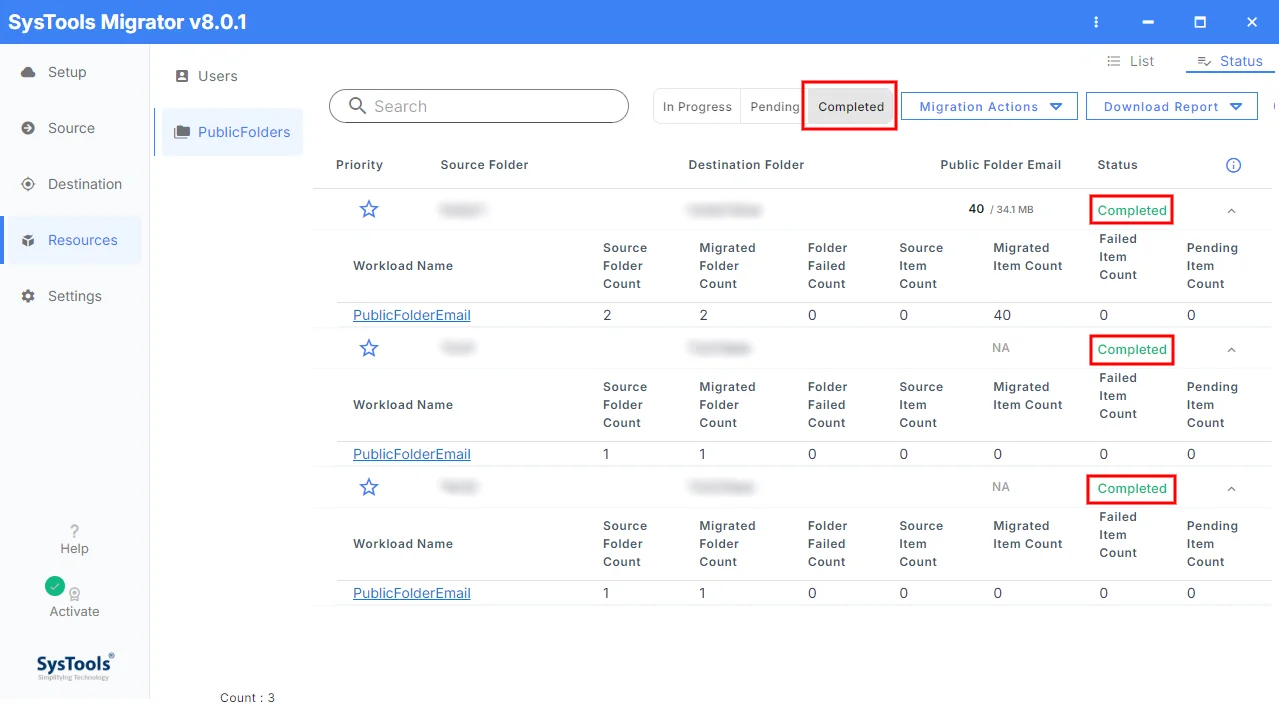This screenshot has width=1279, height=720.
Task: Click the arrow icon beside Source
Action: [x=28, y=128]
